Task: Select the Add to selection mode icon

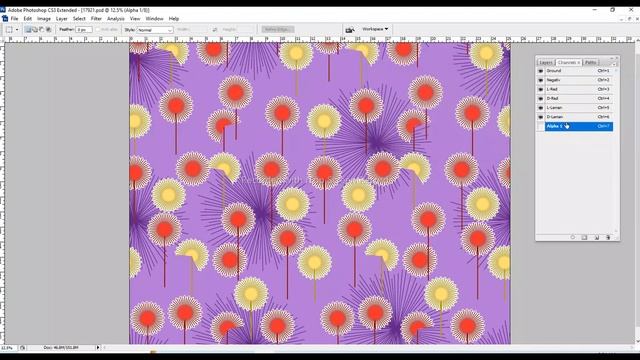Action: (x=35, y=29)
